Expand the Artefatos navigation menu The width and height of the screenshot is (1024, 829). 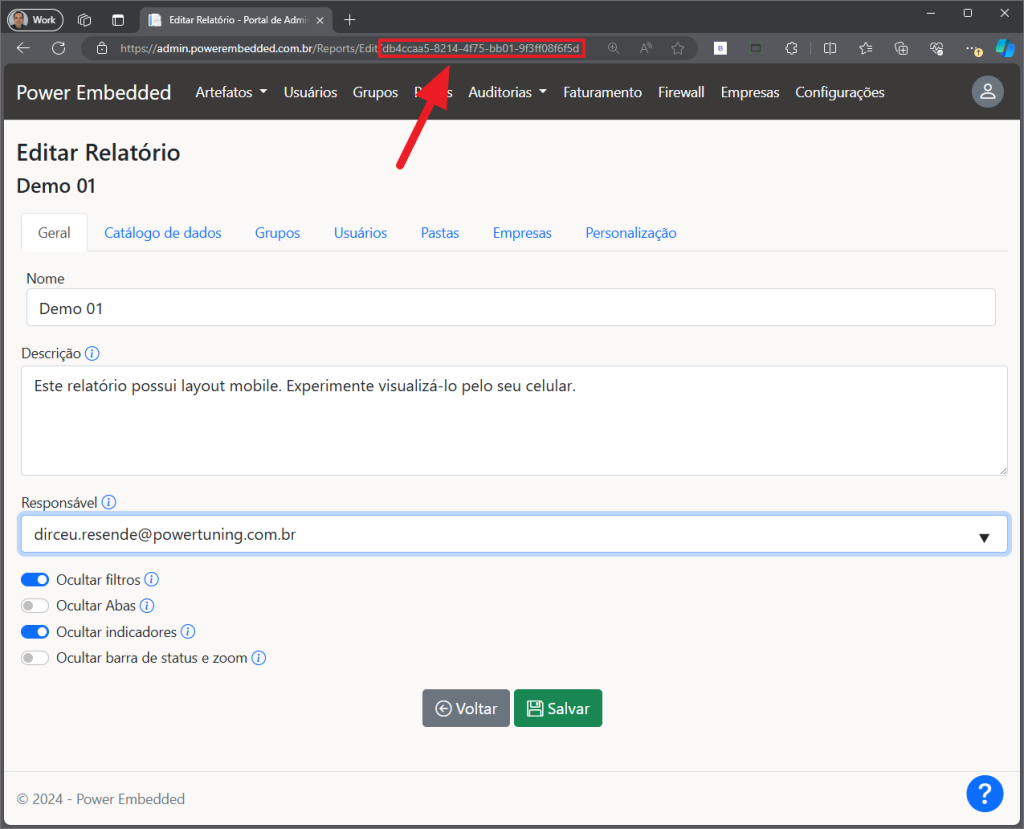click(231, 92)
